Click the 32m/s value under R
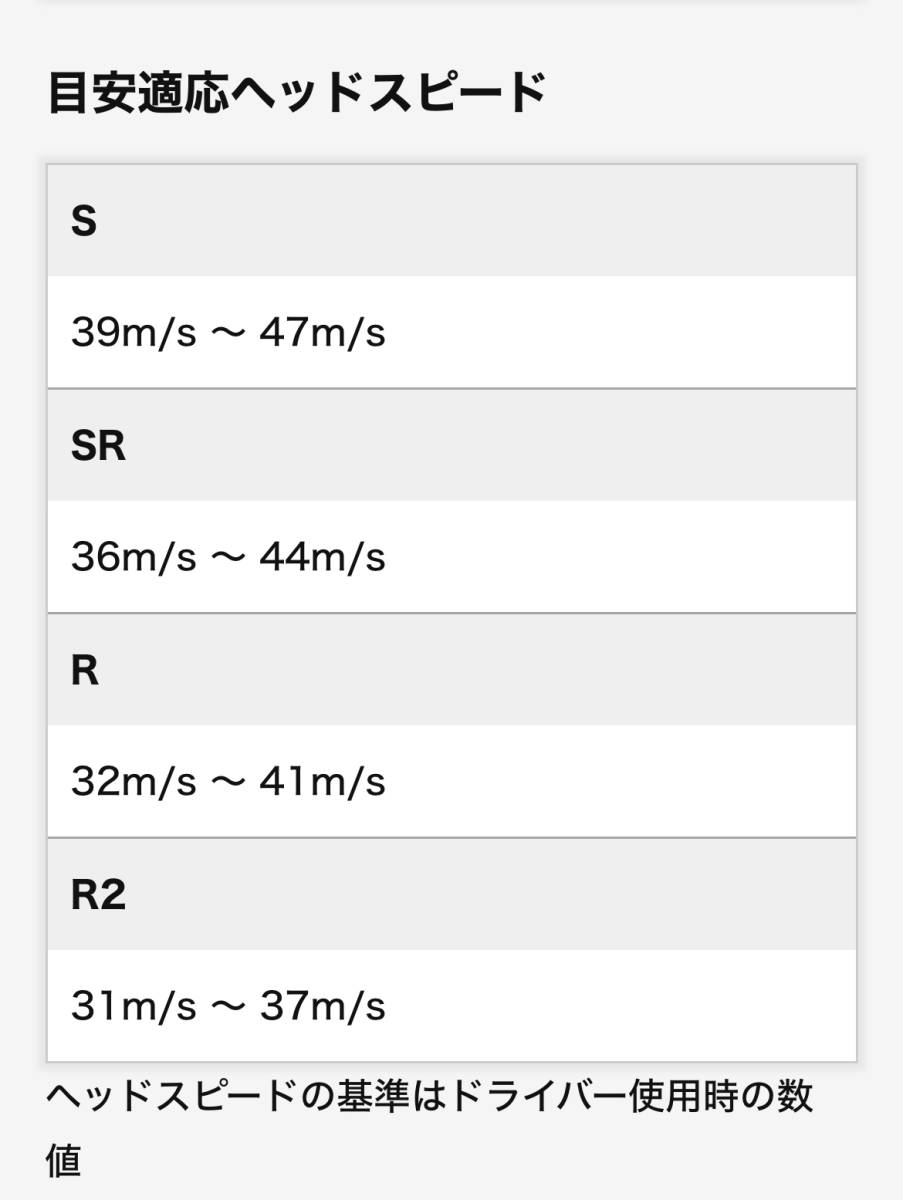The width and height of the screenshot is (903, 1200). pos(133,782)
